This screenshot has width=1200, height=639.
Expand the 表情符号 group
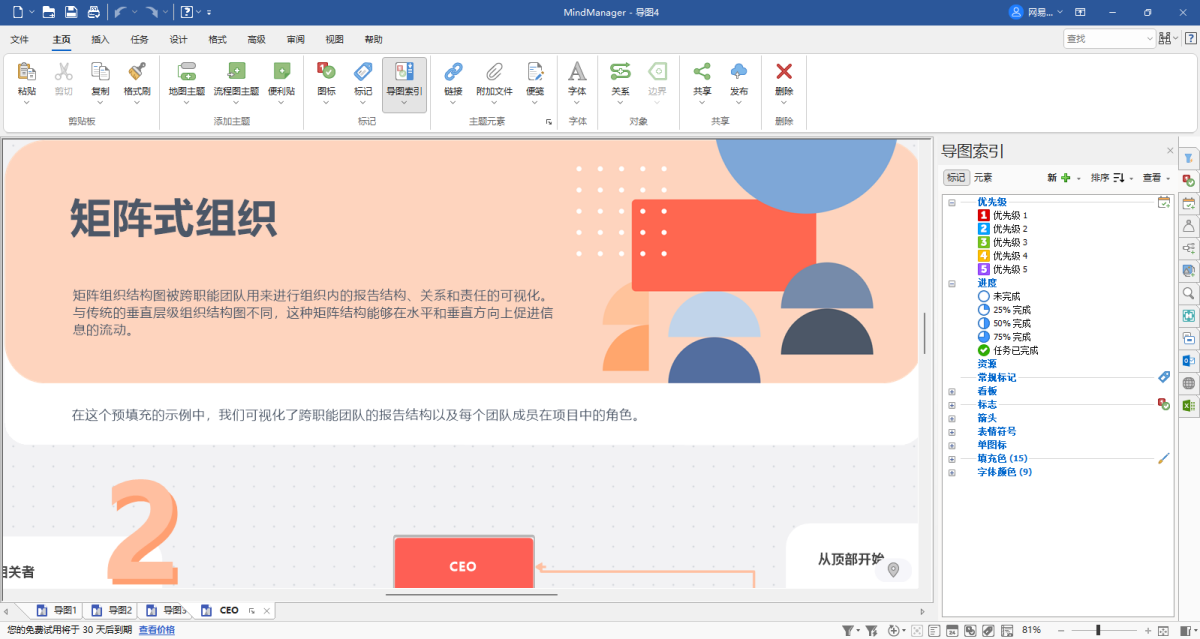[x=952, y=431]
